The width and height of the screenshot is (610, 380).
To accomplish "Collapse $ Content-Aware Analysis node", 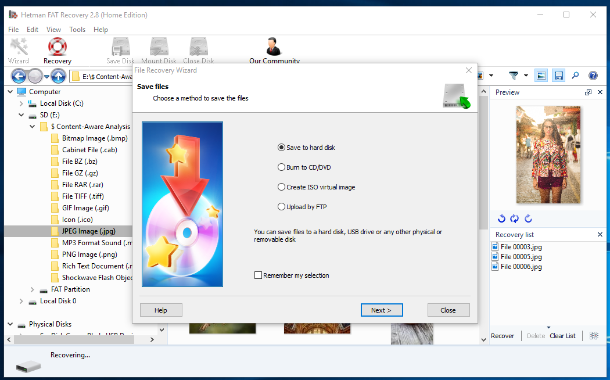I will [32, 127].
